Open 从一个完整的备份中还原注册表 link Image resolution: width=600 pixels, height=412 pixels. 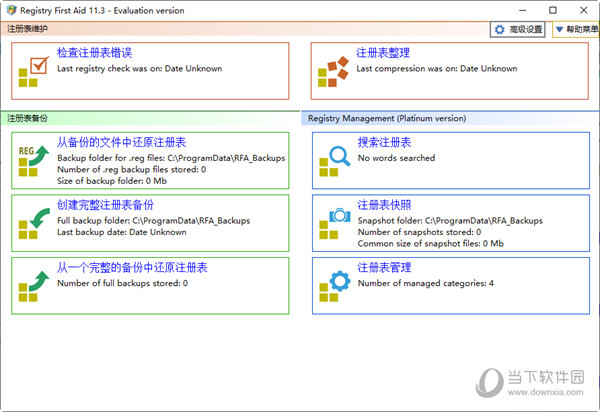[132, 267]
